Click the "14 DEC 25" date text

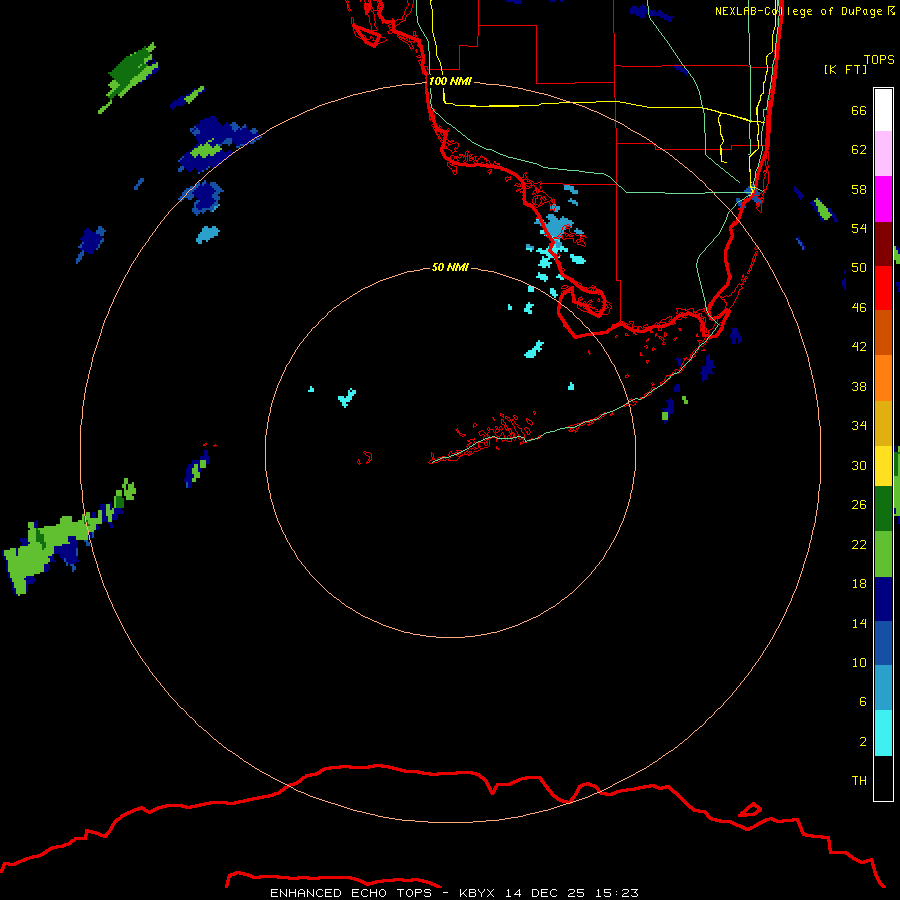545,893
